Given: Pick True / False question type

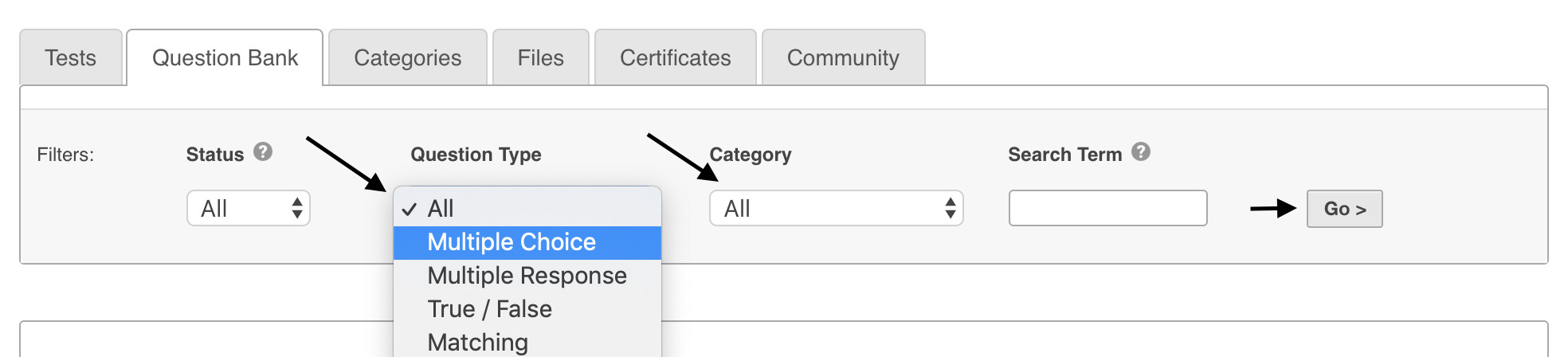Looking at the screenshot, I should 527,309.
